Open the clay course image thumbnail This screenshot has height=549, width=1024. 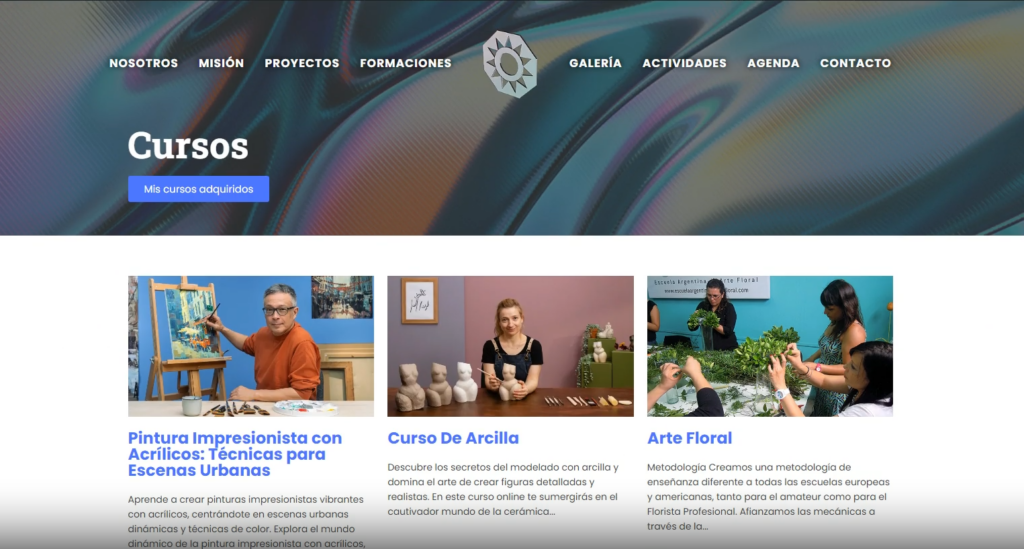click(x=510, y=346)
